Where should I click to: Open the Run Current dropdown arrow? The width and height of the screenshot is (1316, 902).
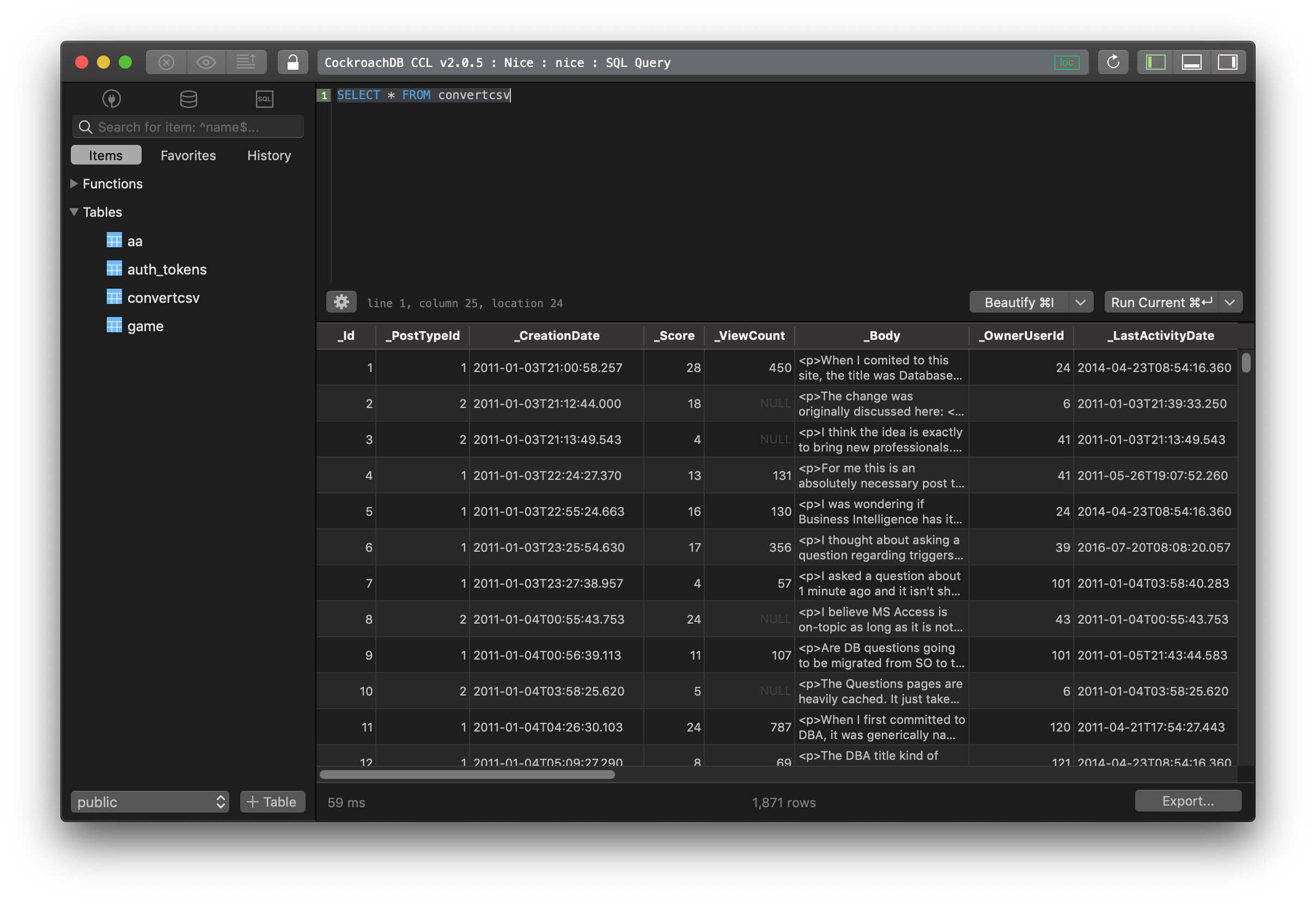pos(1230,302)
